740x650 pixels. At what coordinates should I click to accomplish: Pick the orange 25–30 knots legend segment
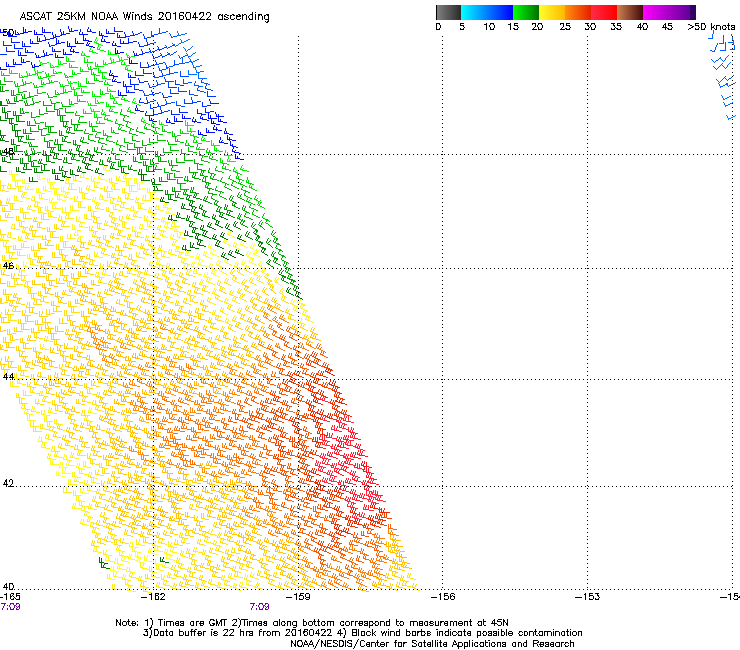tap(578, 12)
